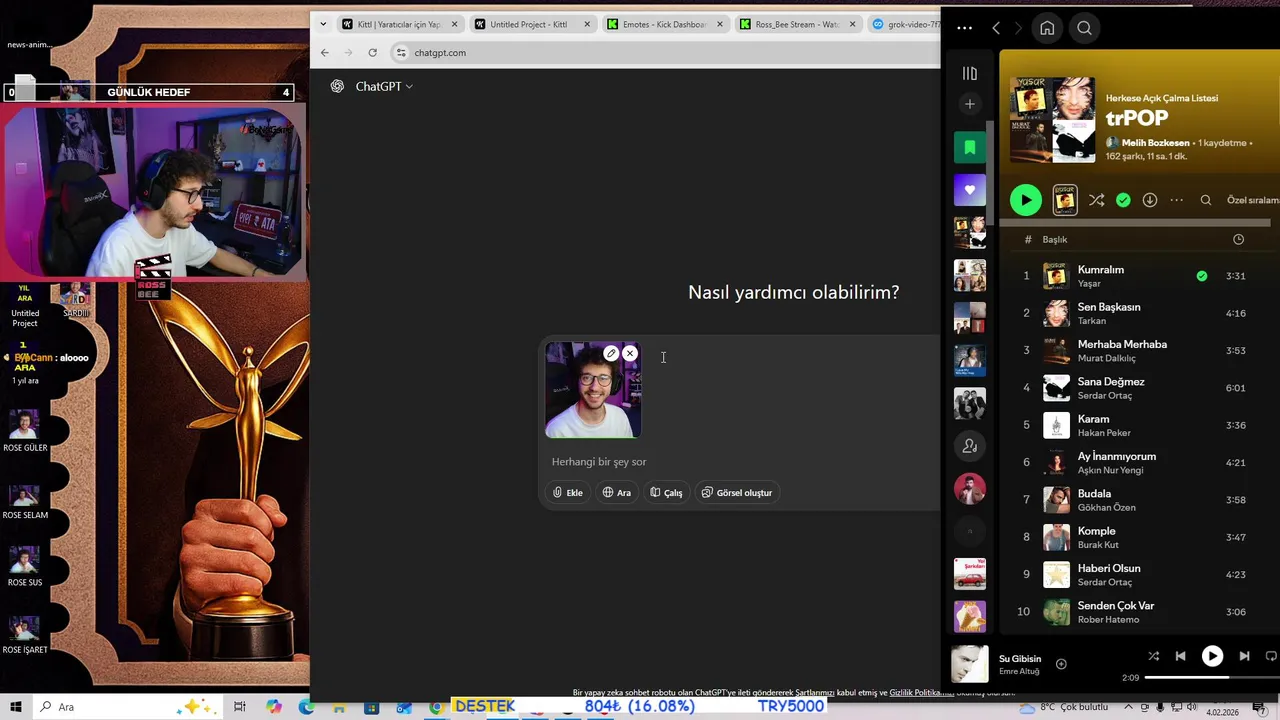Go back in Spotify navigation
Screen dimensions: 1280x720
[x=996, y=28]
